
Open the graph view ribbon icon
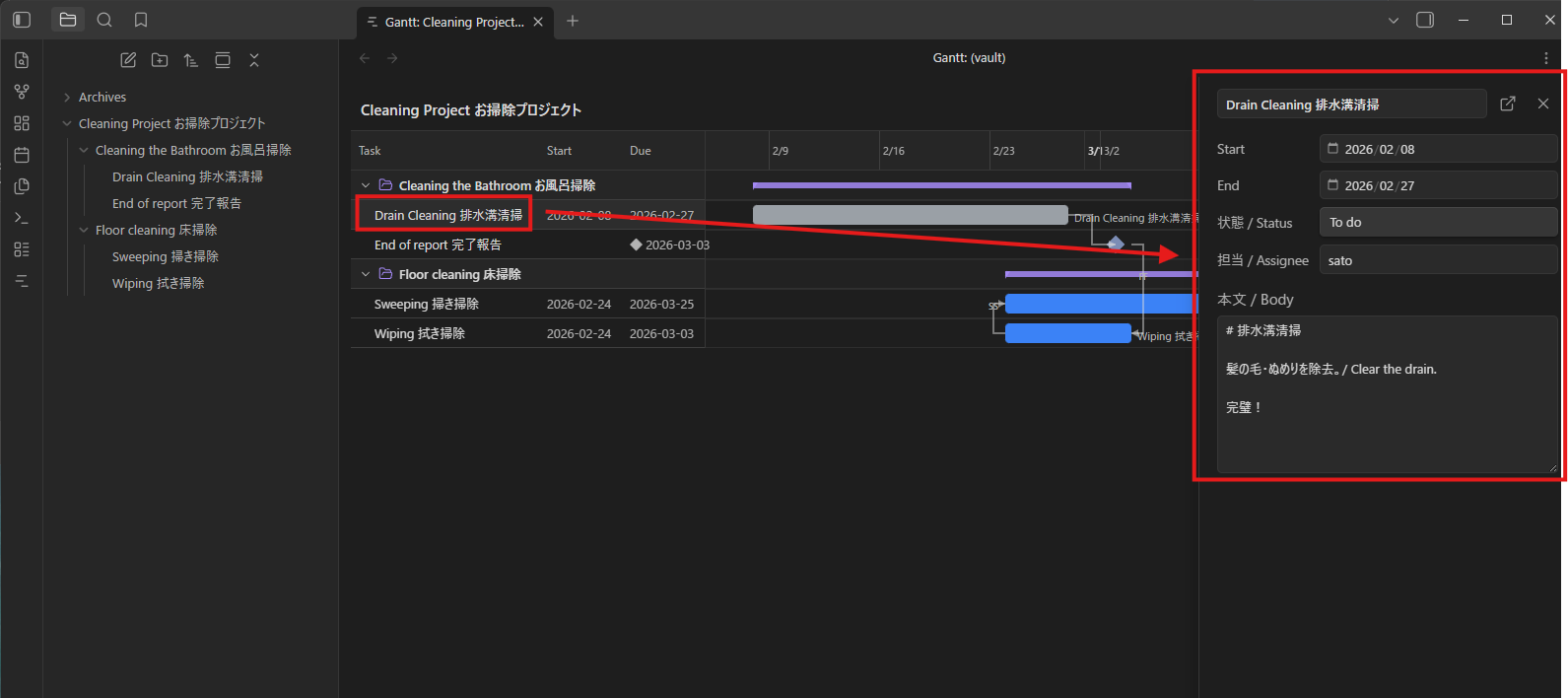(x=22, y=92)
